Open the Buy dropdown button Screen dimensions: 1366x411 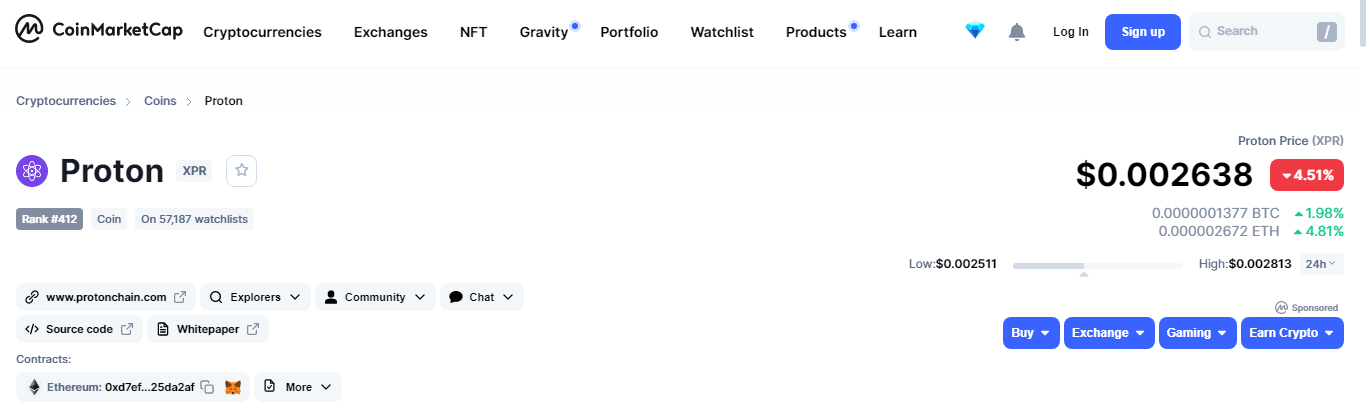[1031, 333]
